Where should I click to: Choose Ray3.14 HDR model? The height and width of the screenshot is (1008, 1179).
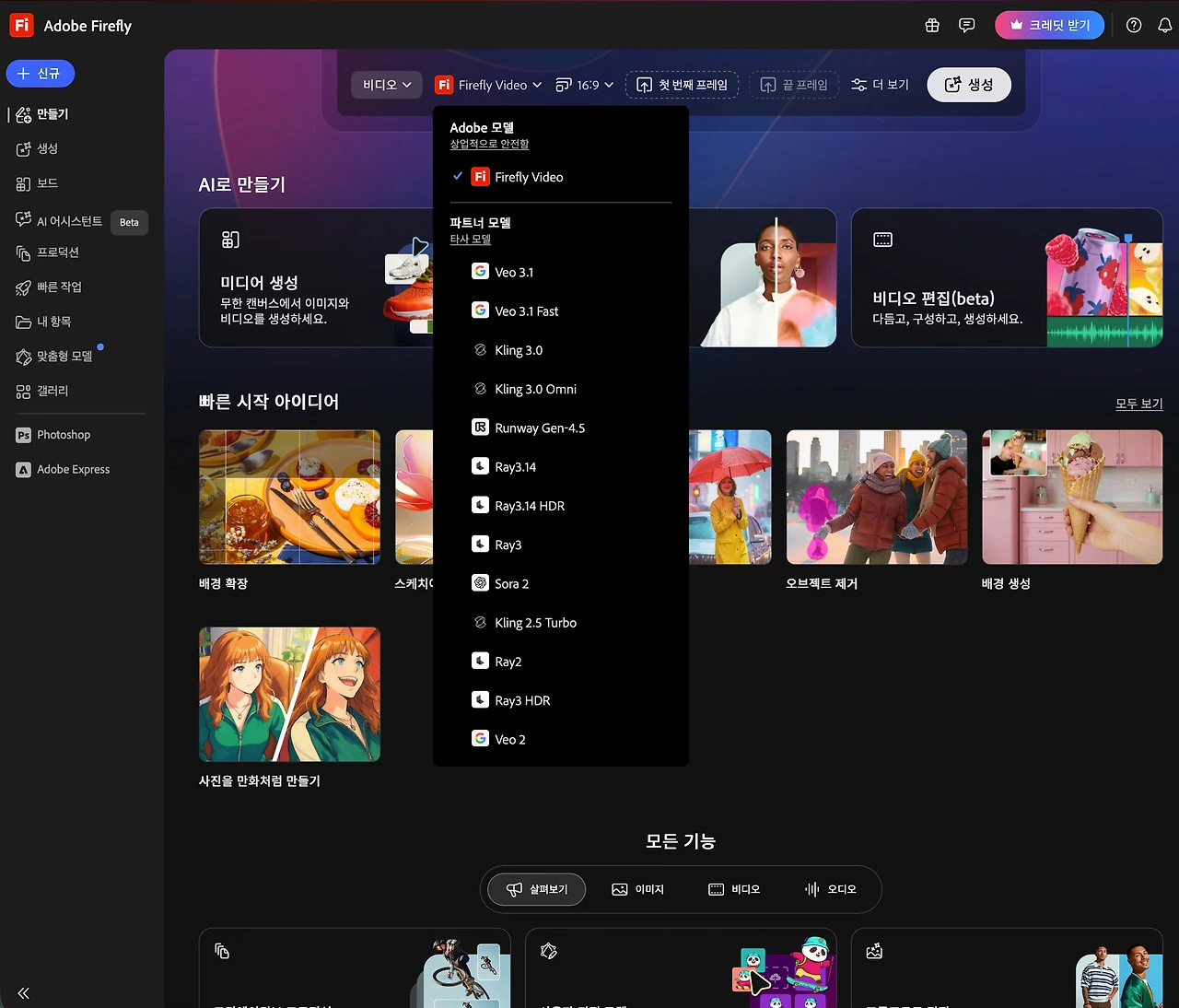click(561, 506)
